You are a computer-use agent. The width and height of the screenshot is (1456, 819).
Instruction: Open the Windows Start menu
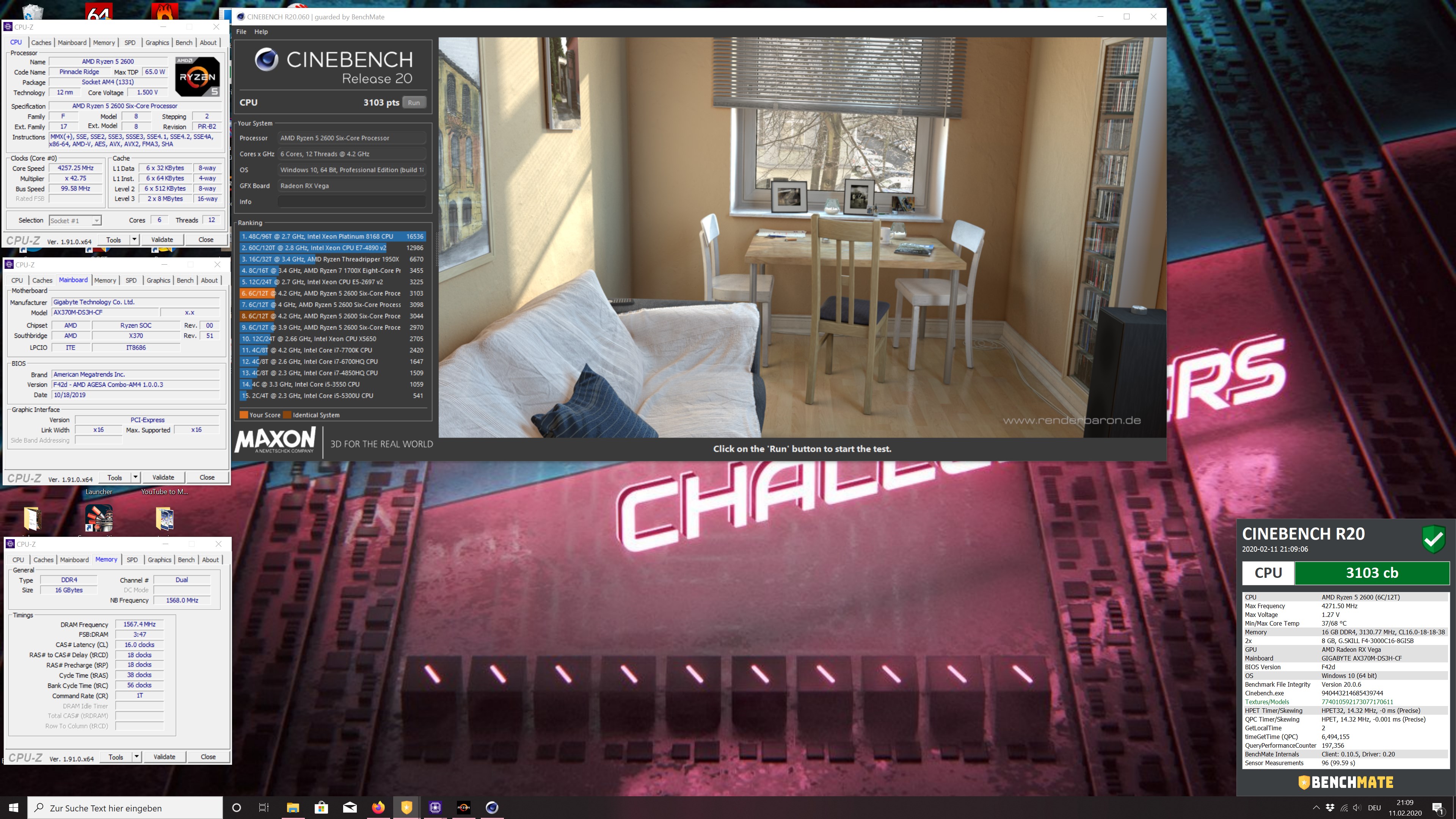[x=14, y=808]
